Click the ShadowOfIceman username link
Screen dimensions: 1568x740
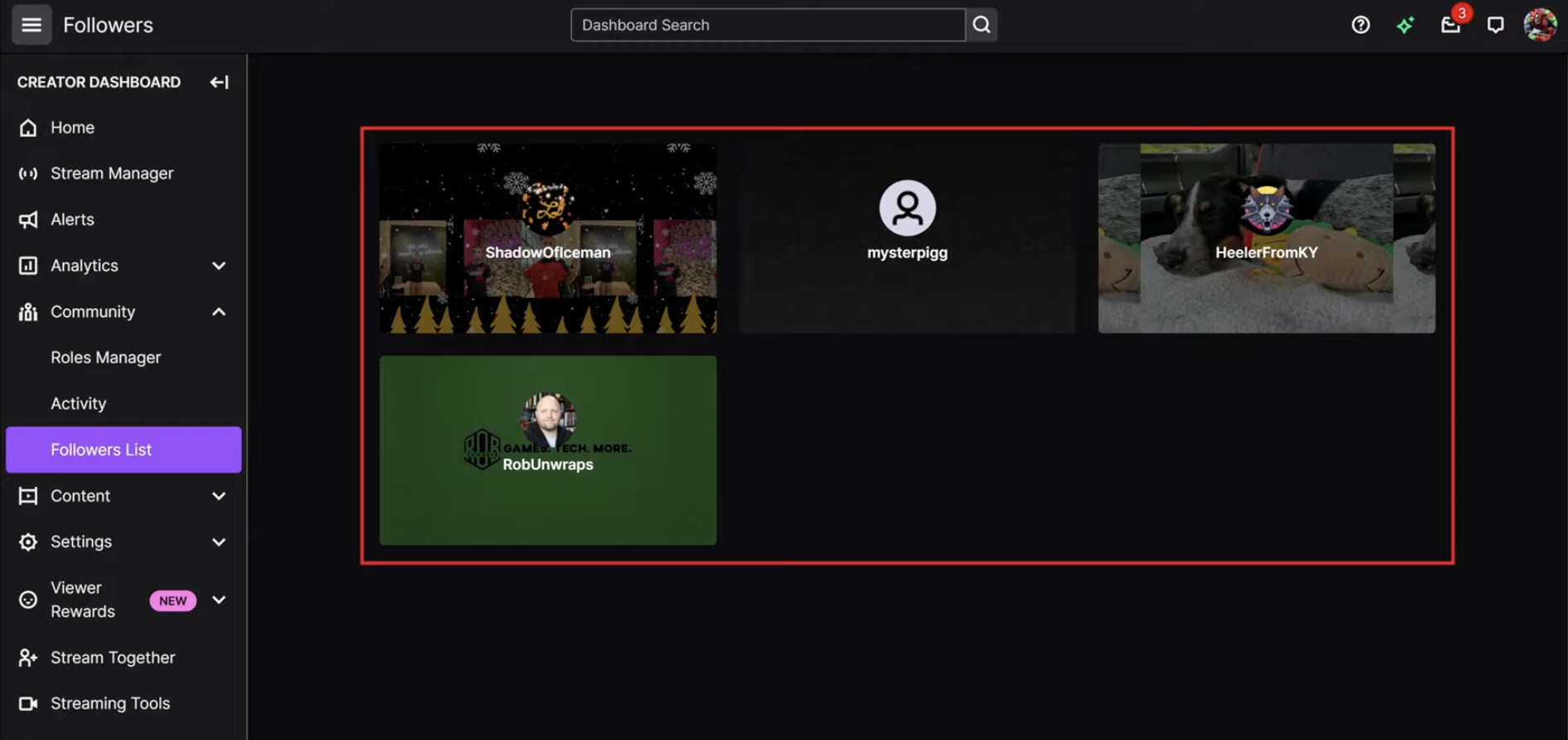pos(547,252)
